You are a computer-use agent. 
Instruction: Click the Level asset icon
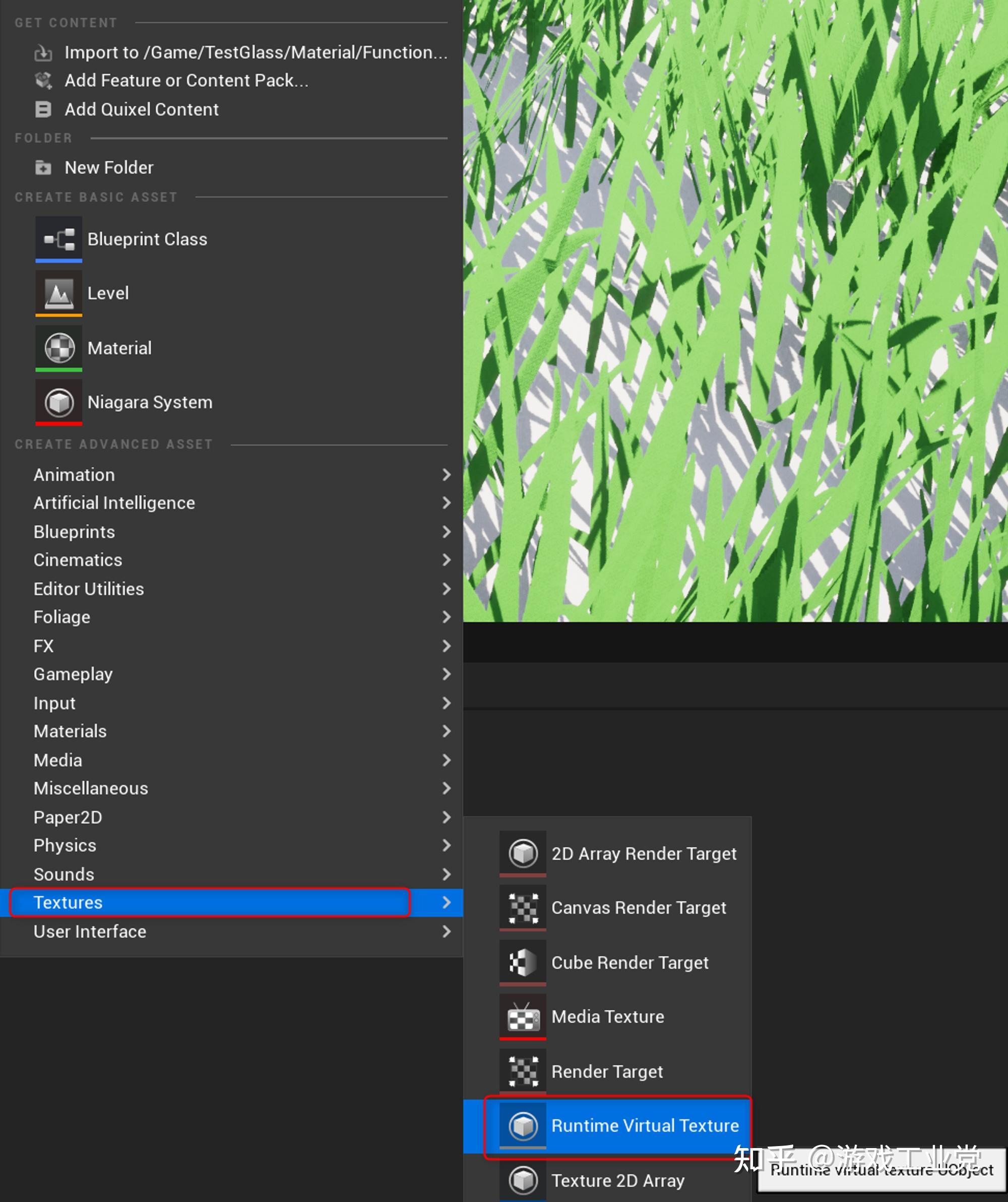click(58, 293)
